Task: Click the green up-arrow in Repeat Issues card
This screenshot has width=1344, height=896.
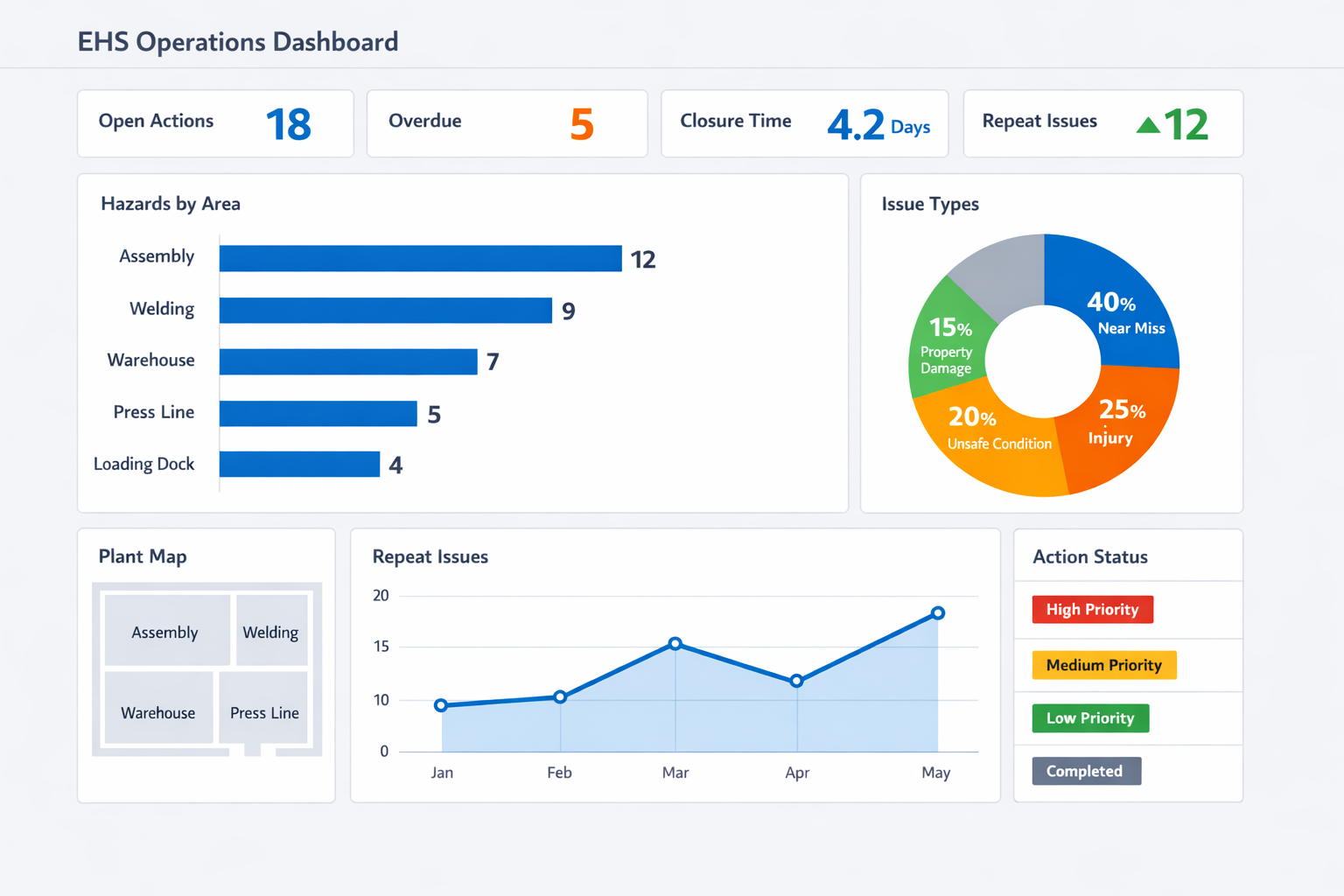Action: pyautogui.click(x=1148, y=125)
